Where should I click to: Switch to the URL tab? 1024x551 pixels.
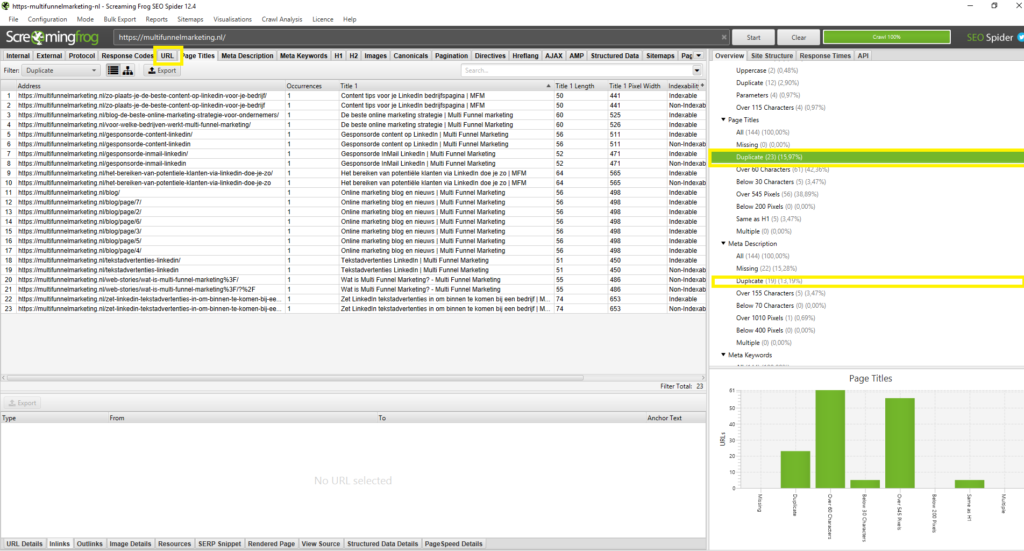pyautogui.click(x=167, y=55)
